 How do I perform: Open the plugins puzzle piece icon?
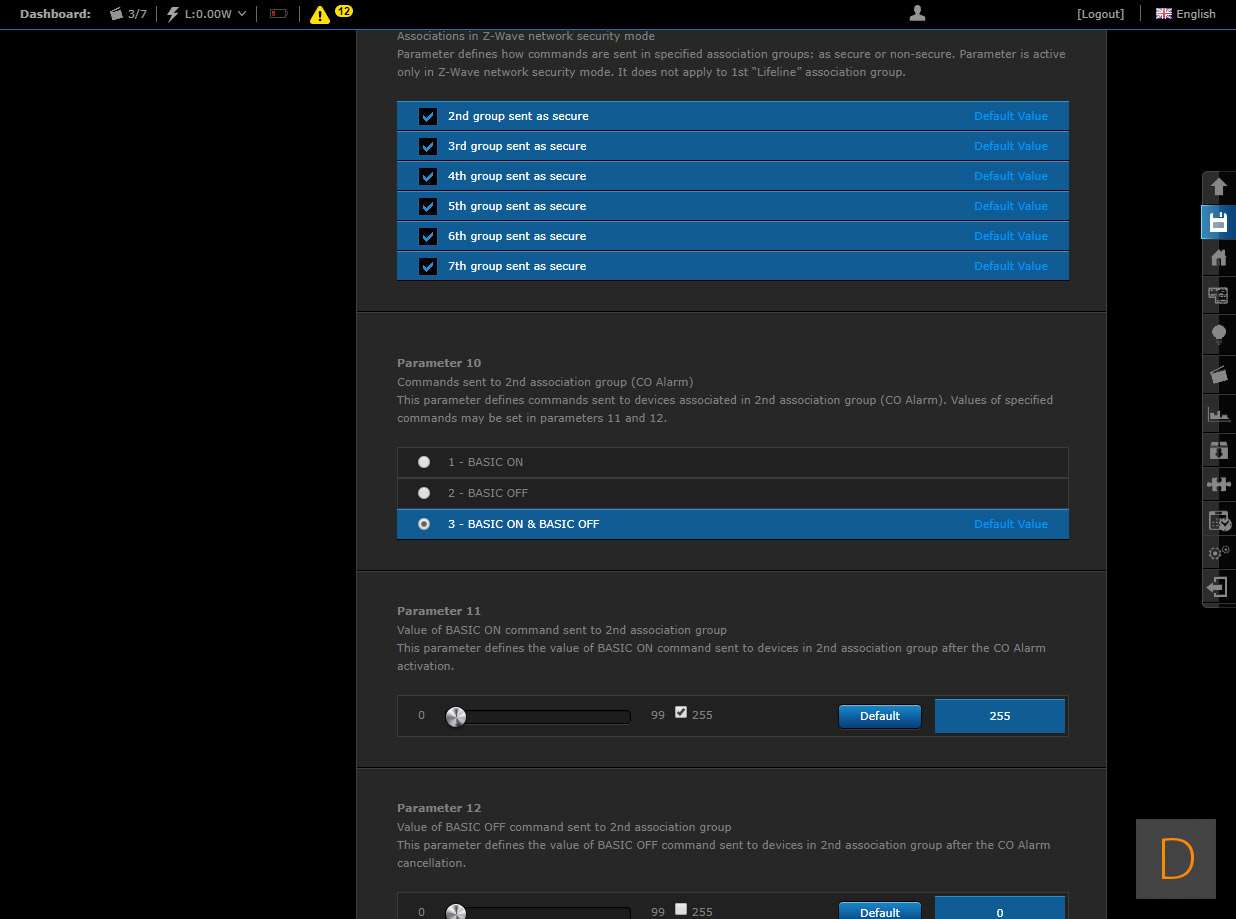[x=1218, y=484]
